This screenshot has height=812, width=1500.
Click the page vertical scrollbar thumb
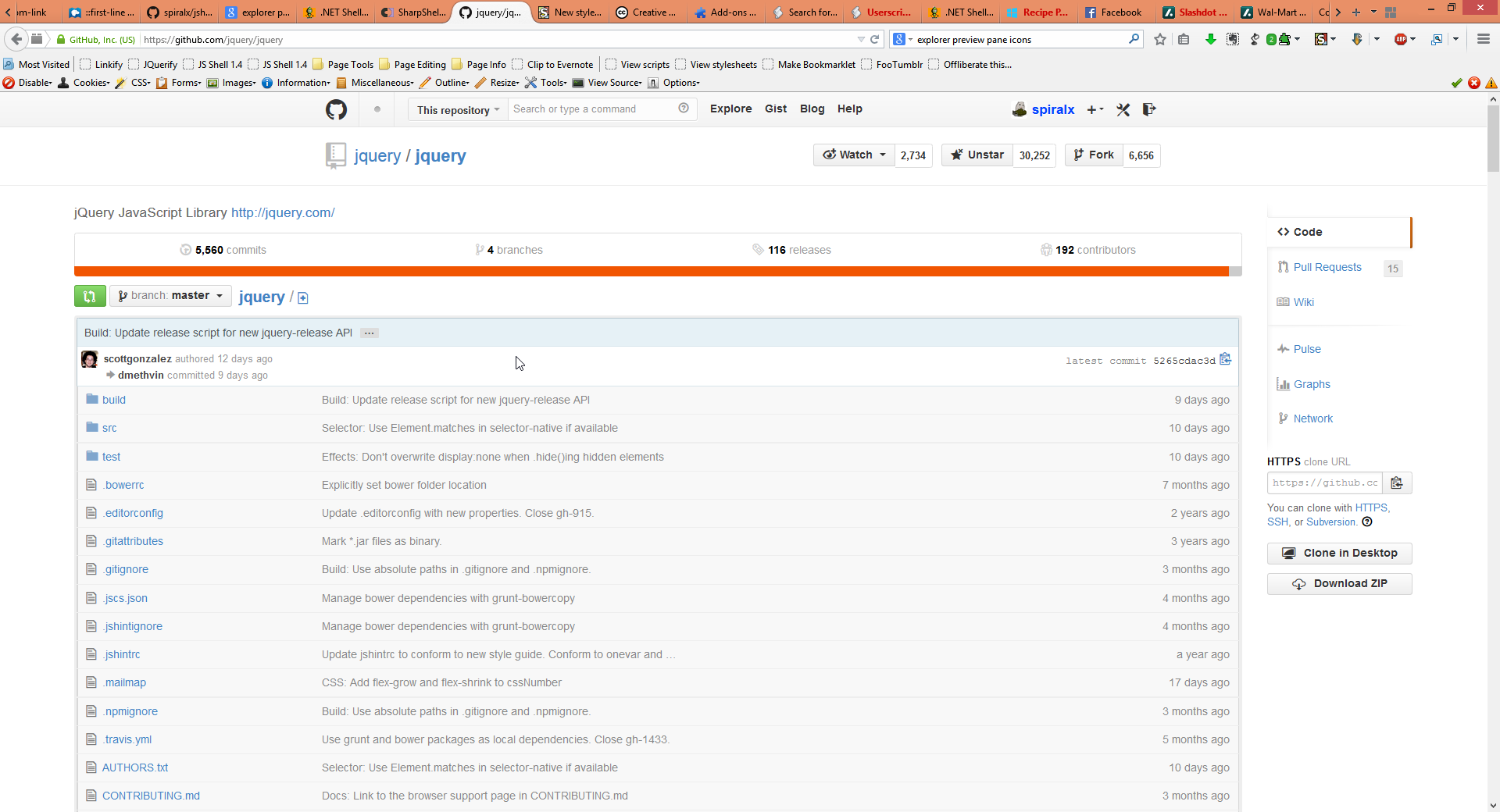(x=1493, y=137)
